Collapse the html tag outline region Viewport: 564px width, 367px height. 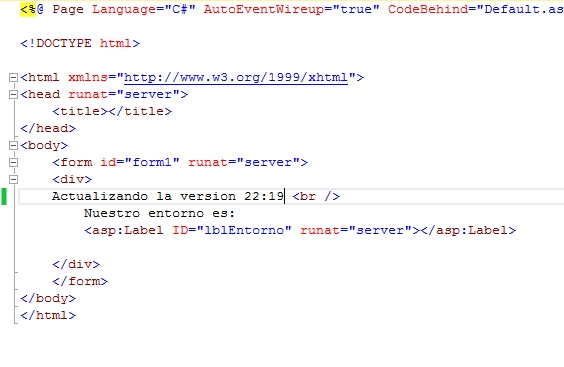[x=13, y=77]
